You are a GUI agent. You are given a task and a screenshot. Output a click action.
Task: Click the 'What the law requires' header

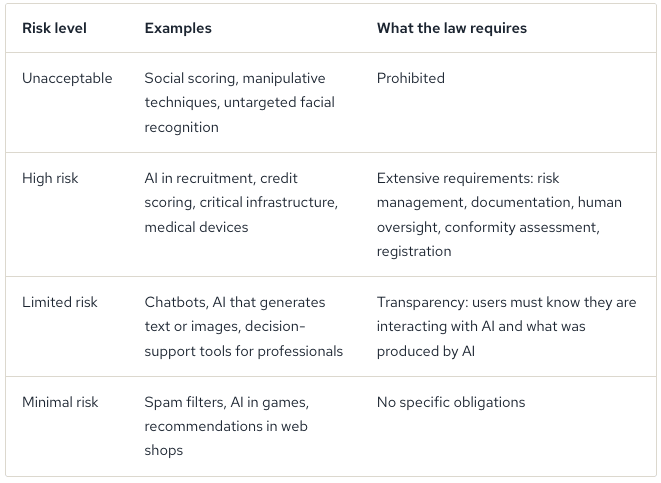451,28
